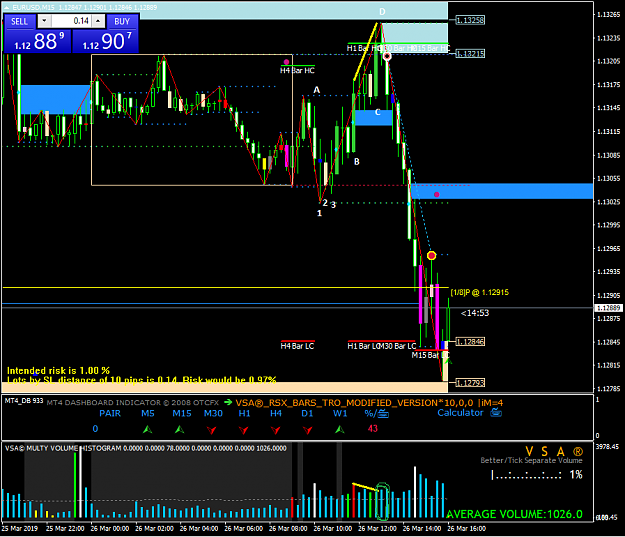
Task: Click the D1 timeframe header
Action: click(307, 413)
